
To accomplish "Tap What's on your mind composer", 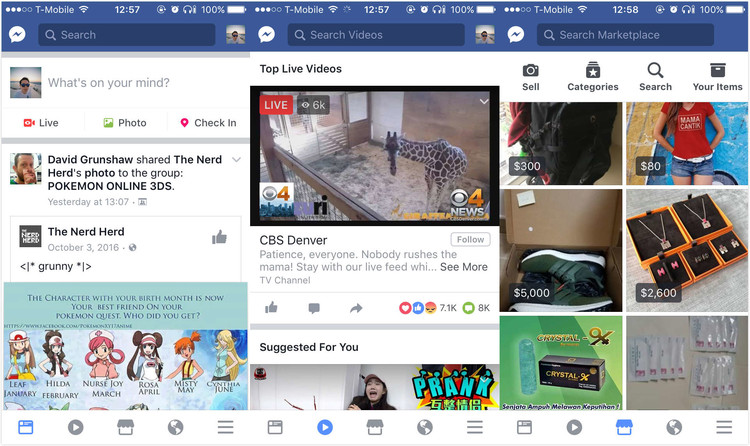I will (x=109, y=83).
